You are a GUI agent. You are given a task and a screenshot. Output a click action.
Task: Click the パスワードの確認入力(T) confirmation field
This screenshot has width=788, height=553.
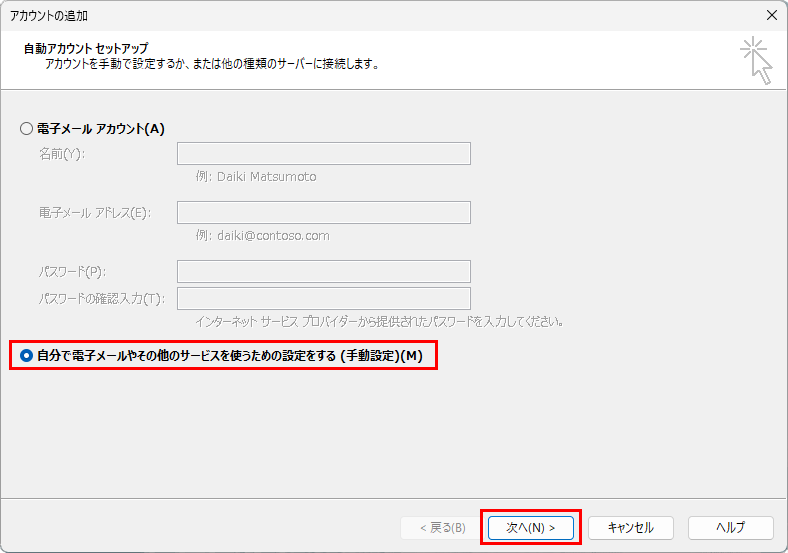click(323, 298)
